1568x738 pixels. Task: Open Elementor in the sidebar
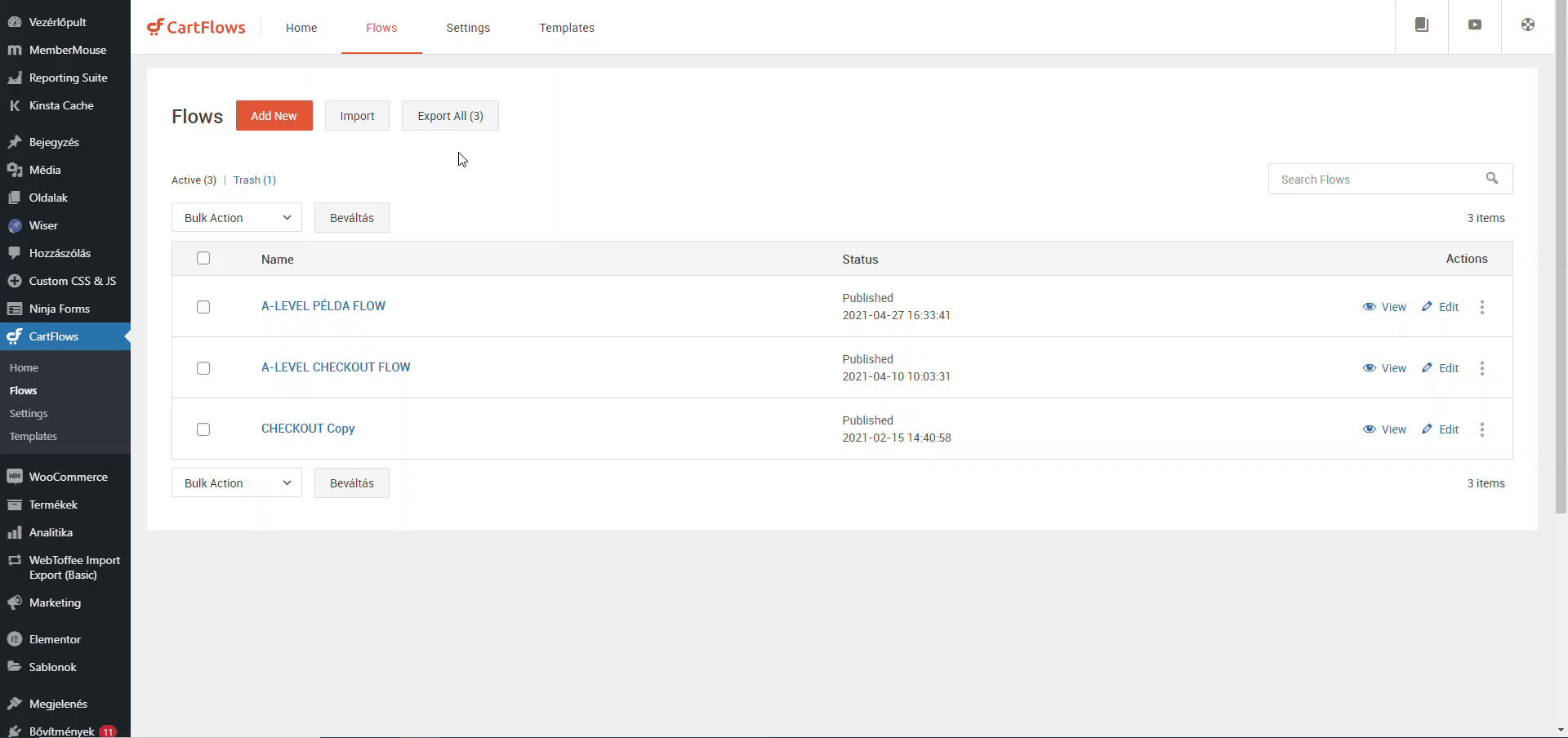tap(65, 639)
